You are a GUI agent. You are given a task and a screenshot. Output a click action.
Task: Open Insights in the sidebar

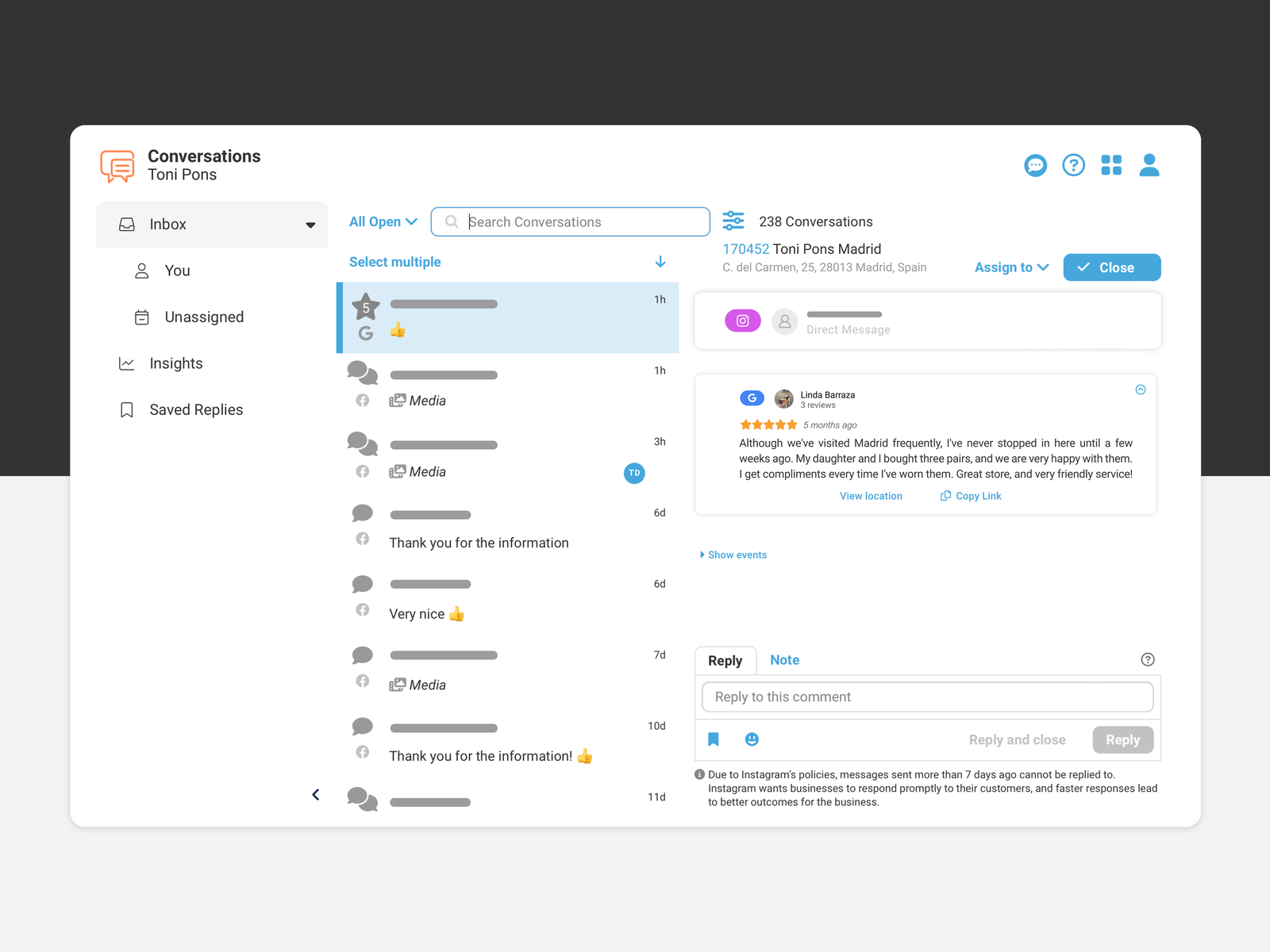coord(176,363)
